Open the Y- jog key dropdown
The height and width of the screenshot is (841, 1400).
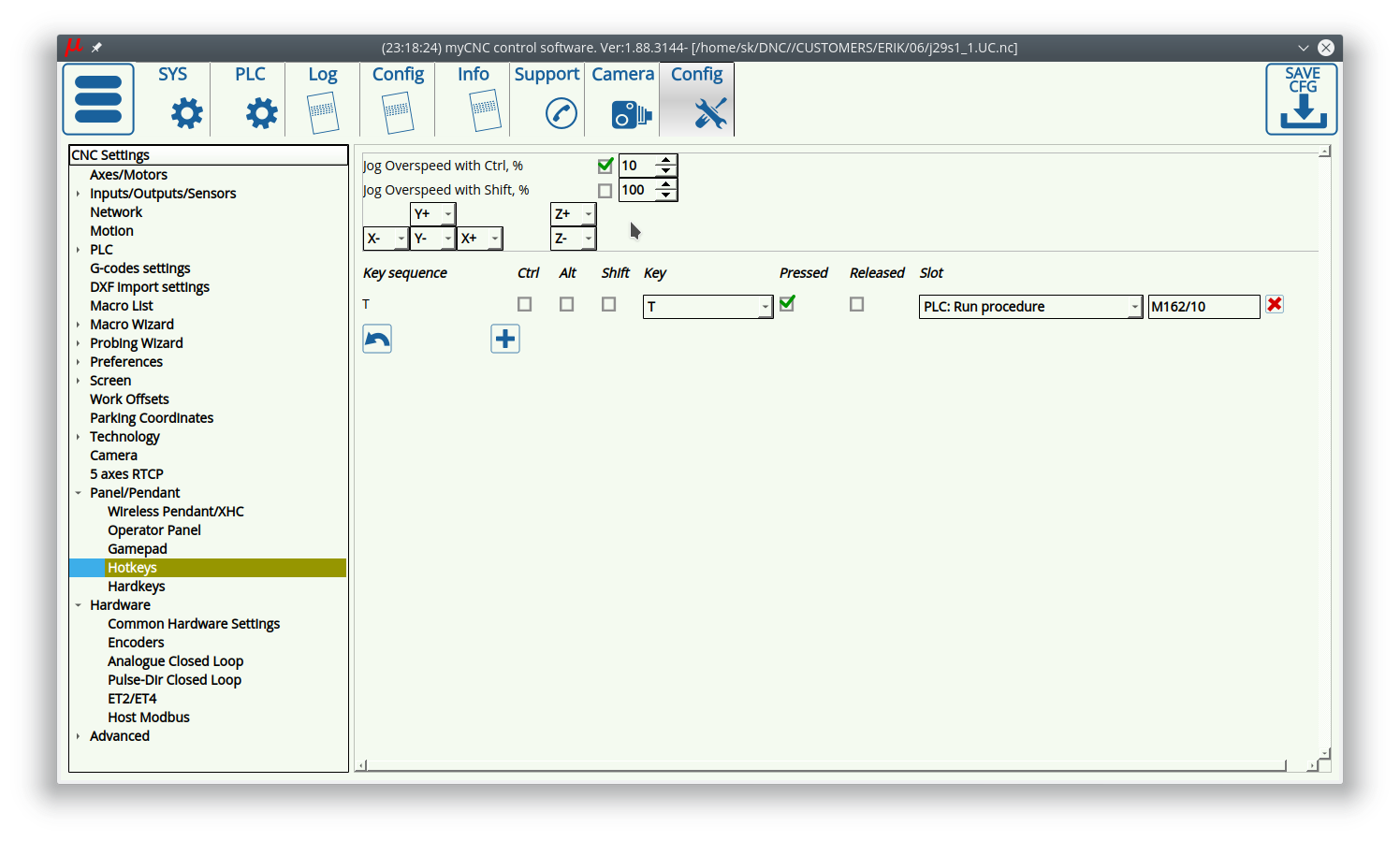point(433,239)
